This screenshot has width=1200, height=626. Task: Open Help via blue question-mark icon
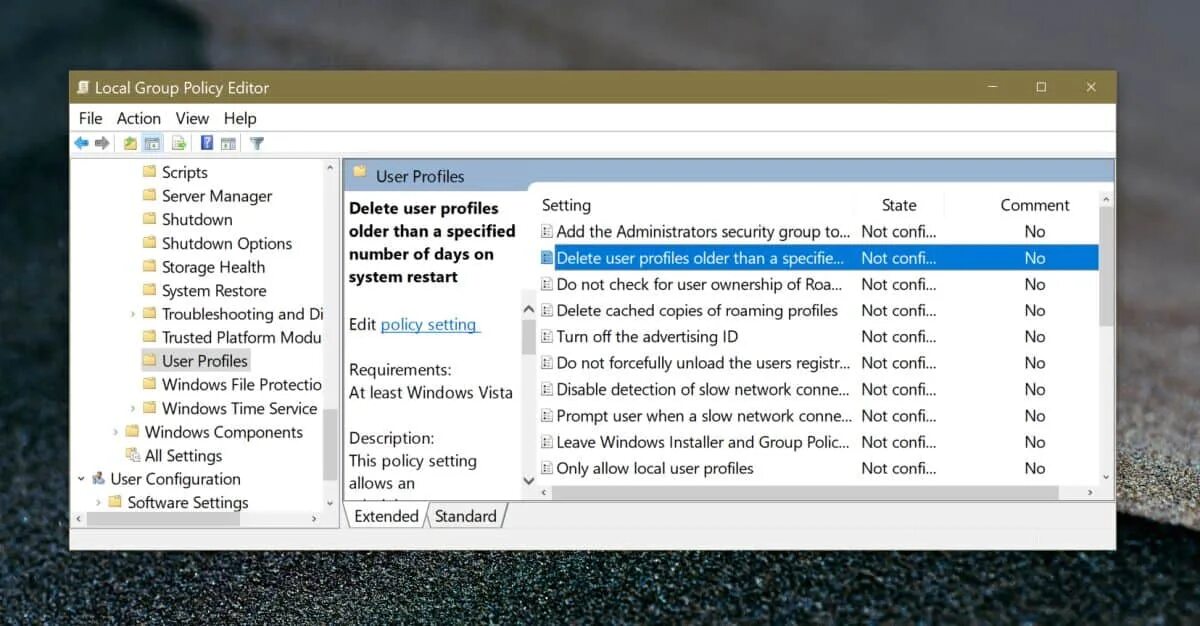tap(207, 143)
